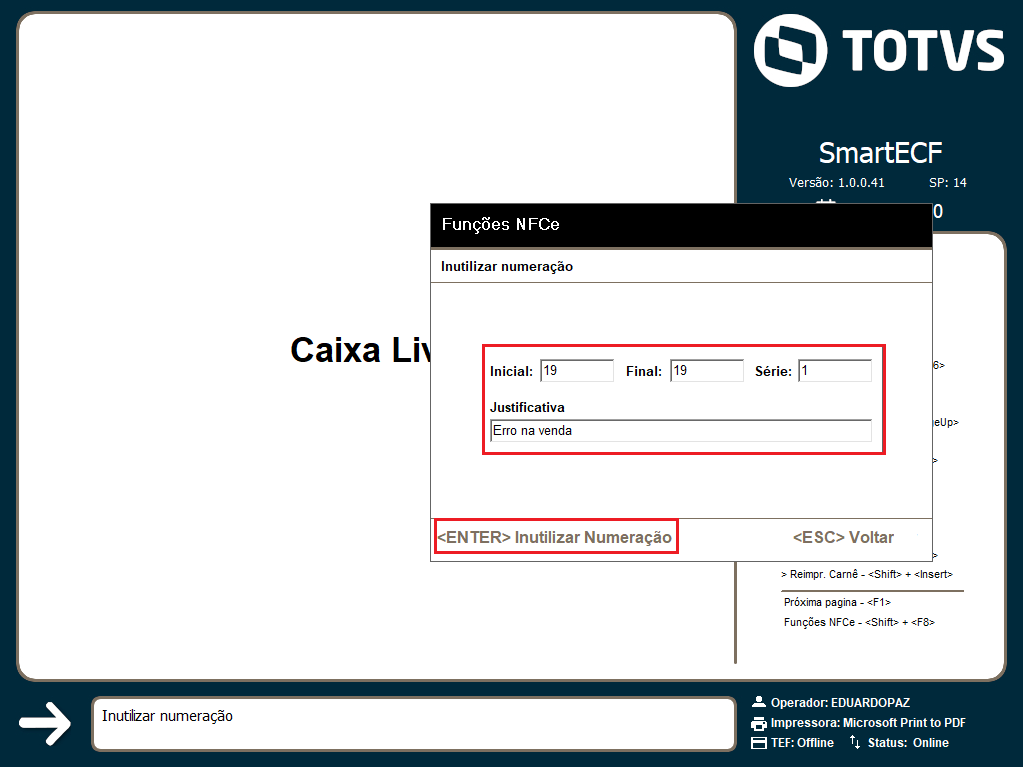Click the up-down arrows Status icon

point(855,742)
